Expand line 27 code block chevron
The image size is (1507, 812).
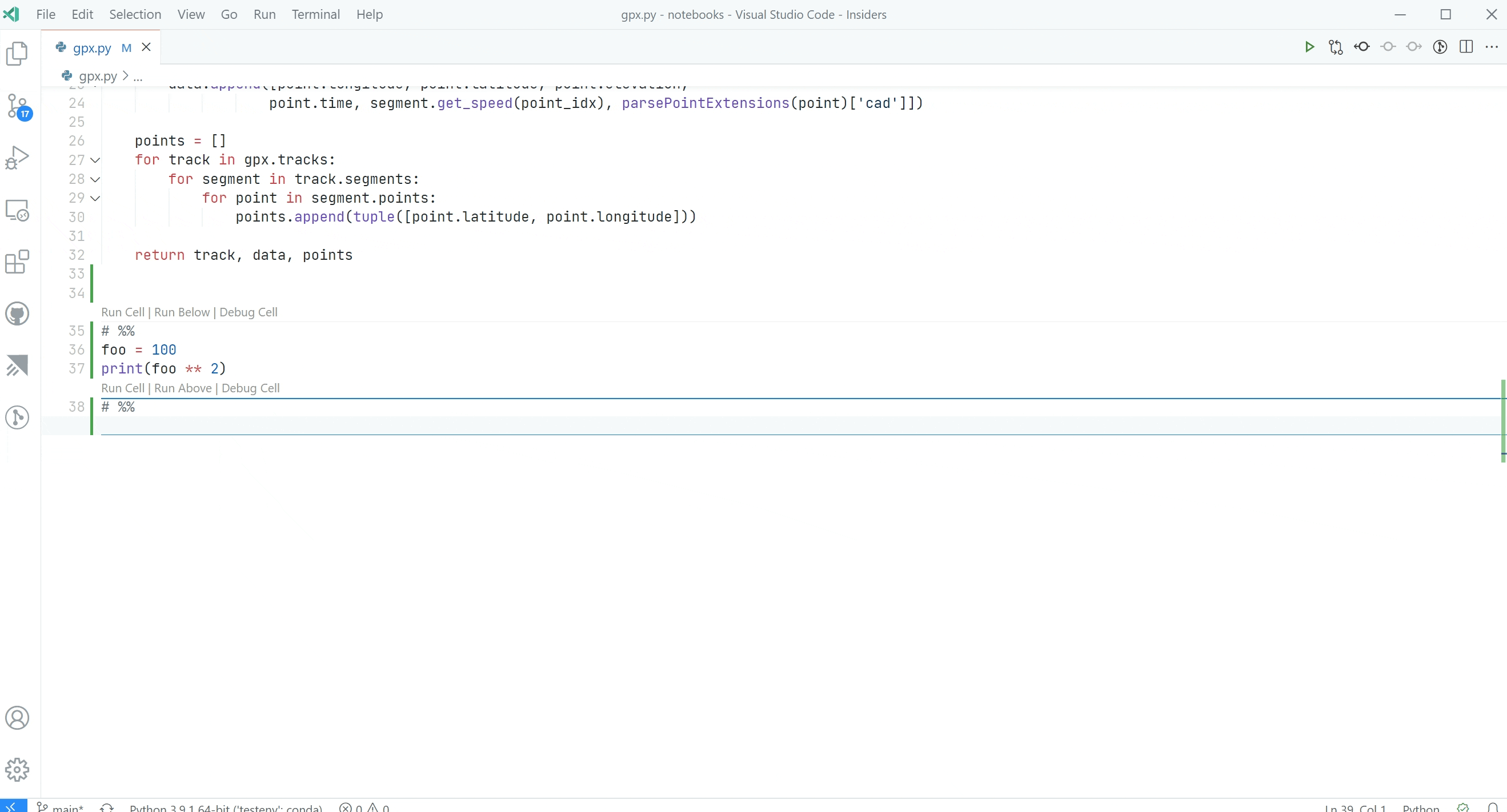pos(95,159)
